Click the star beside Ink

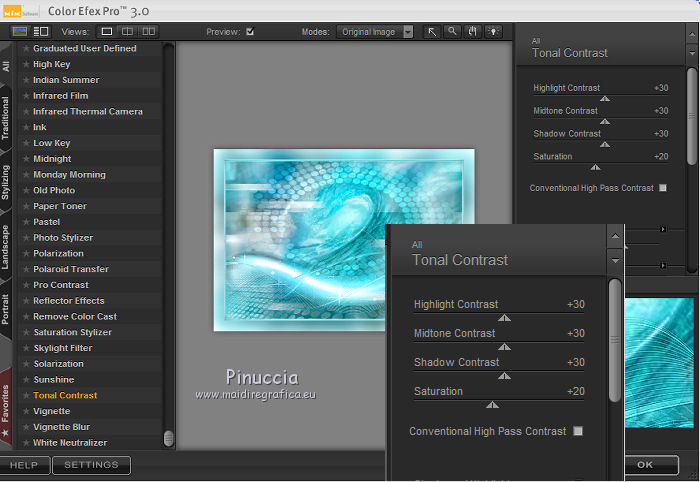[26, 127]
